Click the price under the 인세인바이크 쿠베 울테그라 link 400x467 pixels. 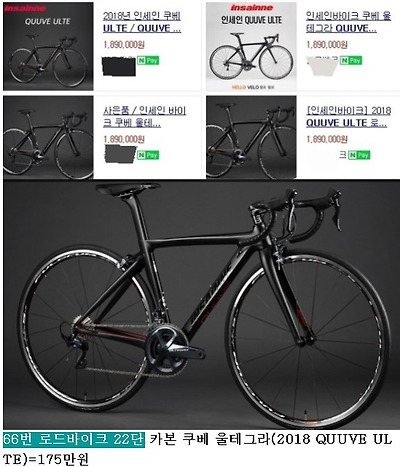coord(327,45)
